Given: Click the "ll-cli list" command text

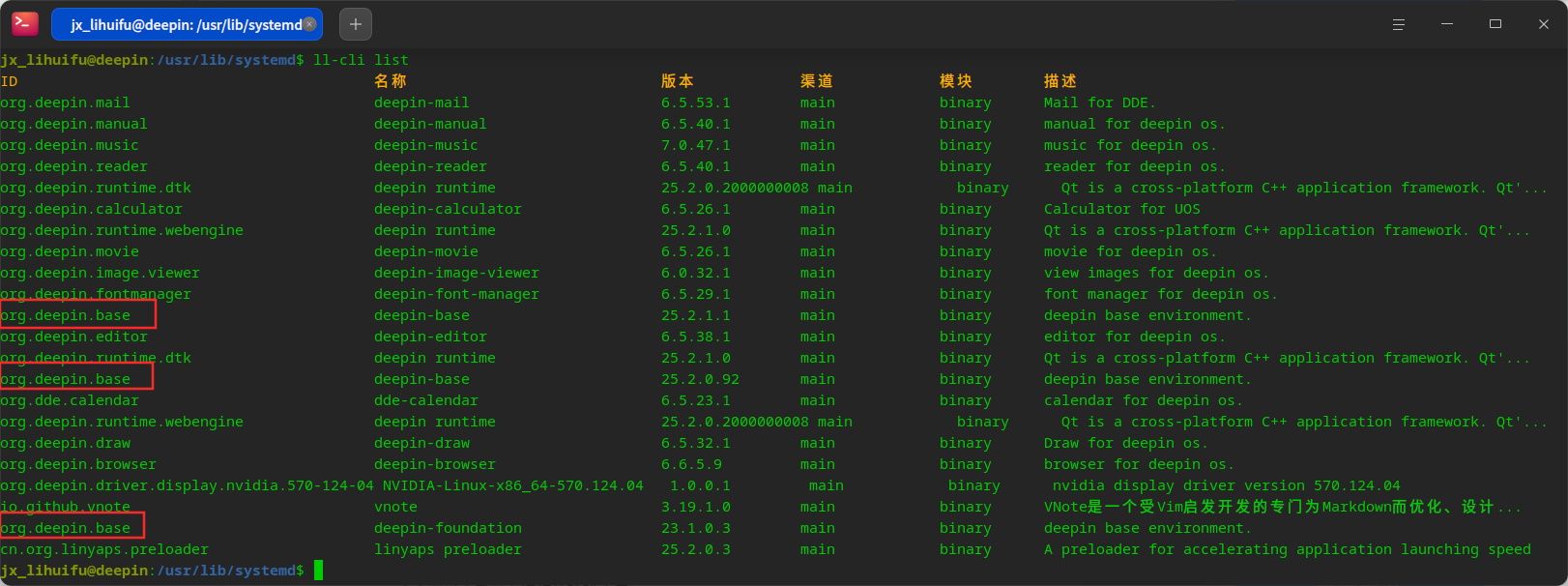Looking at the screenshot, I should point(361,60).
